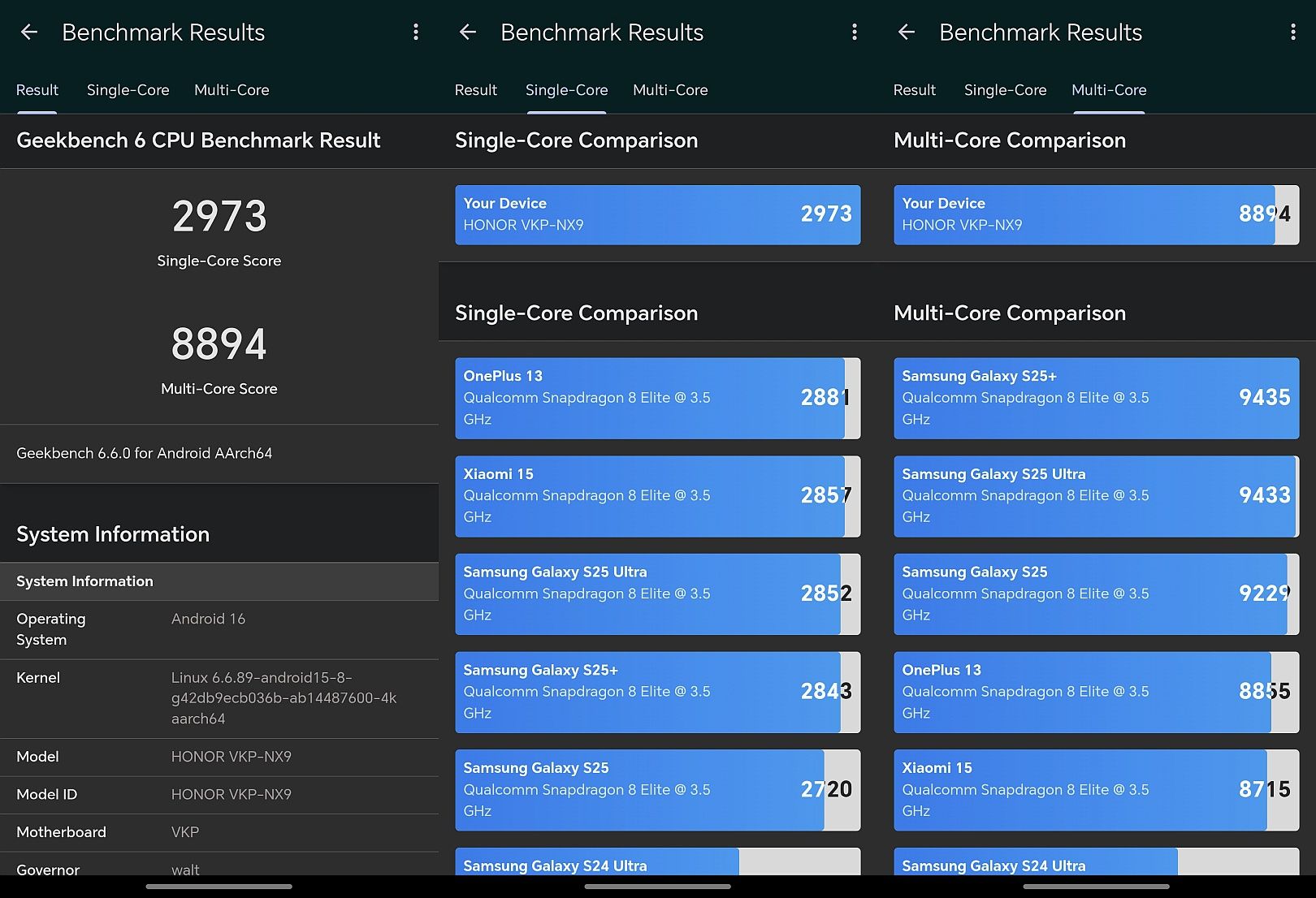
Task: Open the overflow menu on the Single-Core Comparison screen
Action: coord(855,32)
